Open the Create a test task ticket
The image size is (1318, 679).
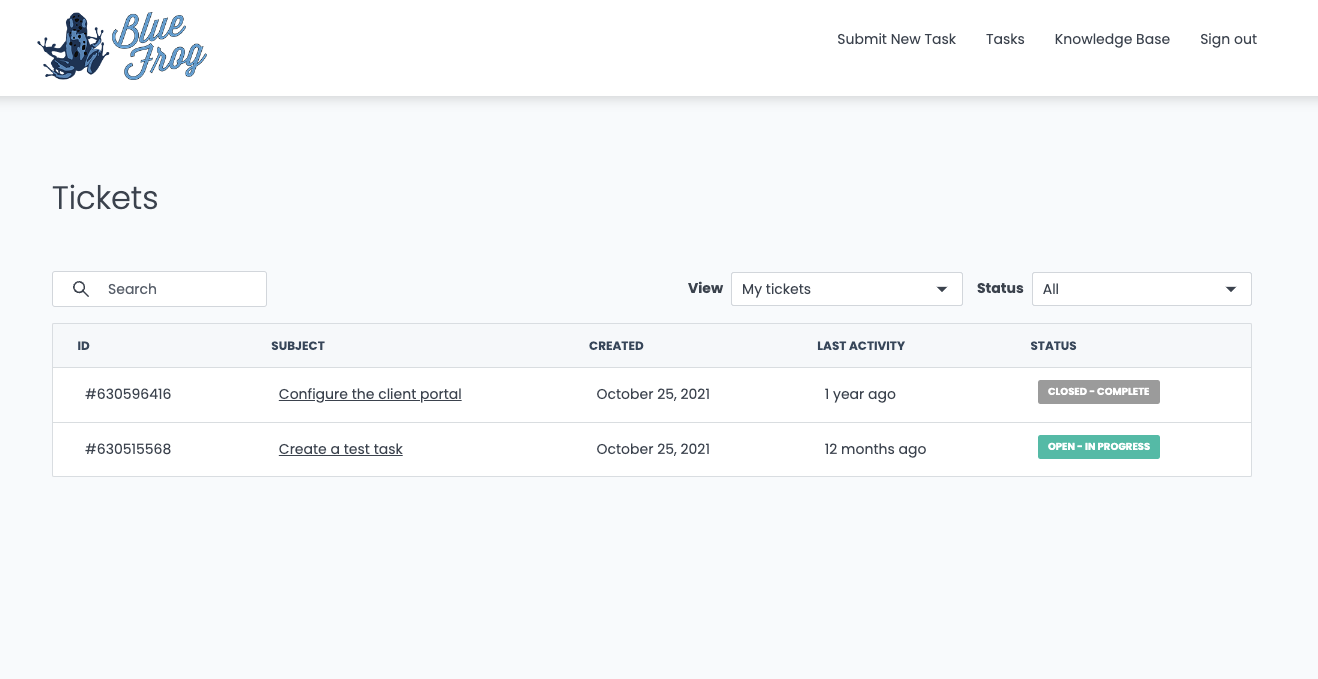coord(340,449)
